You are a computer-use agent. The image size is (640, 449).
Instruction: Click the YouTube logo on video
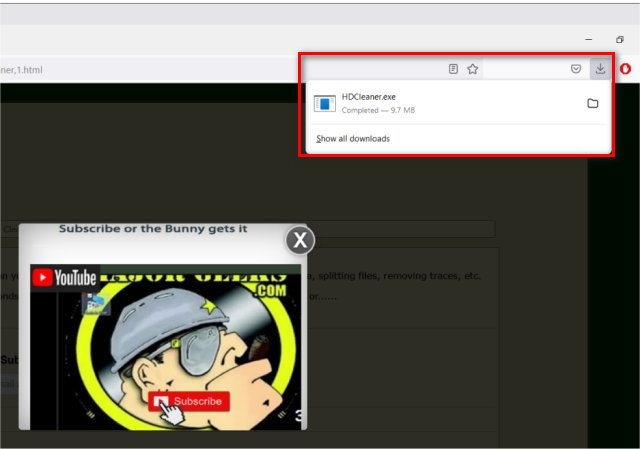click(x=64, y=278)
